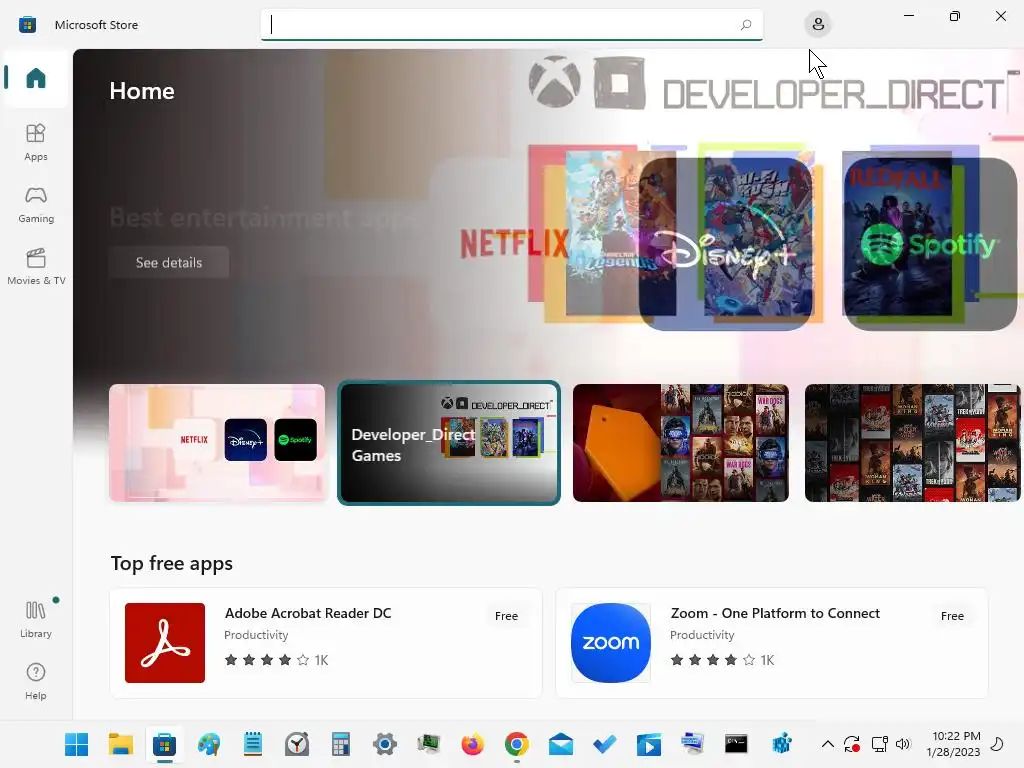The image size is (1024, 768).
Task: Open File Explorer from taskbar
Action: [121, 744]
